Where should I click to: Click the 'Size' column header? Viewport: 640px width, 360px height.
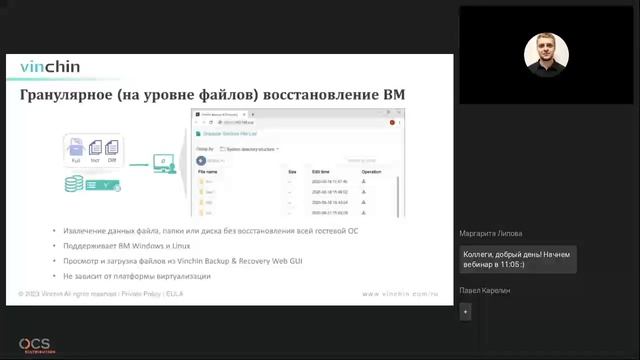292,172
